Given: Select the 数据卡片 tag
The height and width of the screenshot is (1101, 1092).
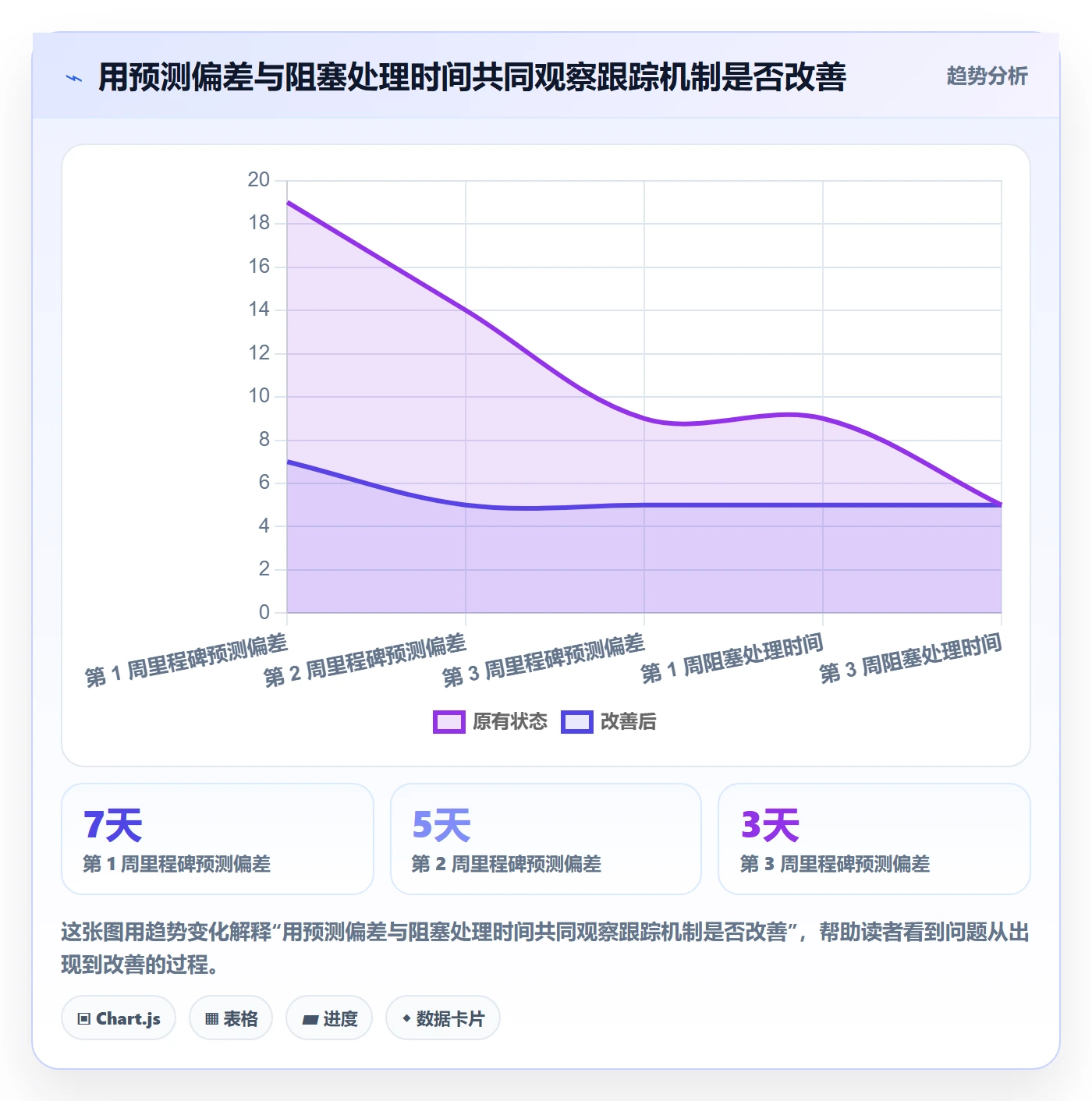Looking at the screenshot, I should tap(443, 1018).
